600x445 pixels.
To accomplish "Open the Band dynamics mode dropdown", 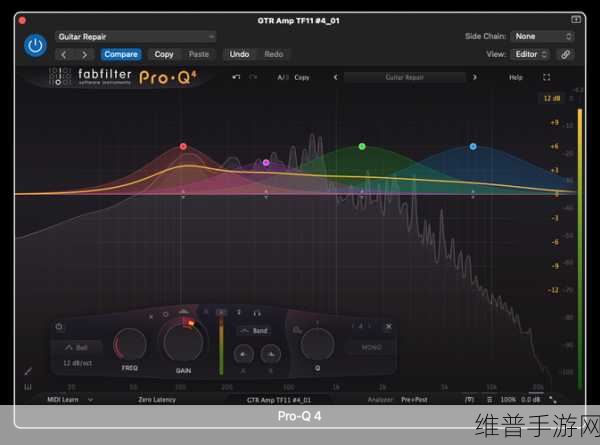I will point(254,331).
